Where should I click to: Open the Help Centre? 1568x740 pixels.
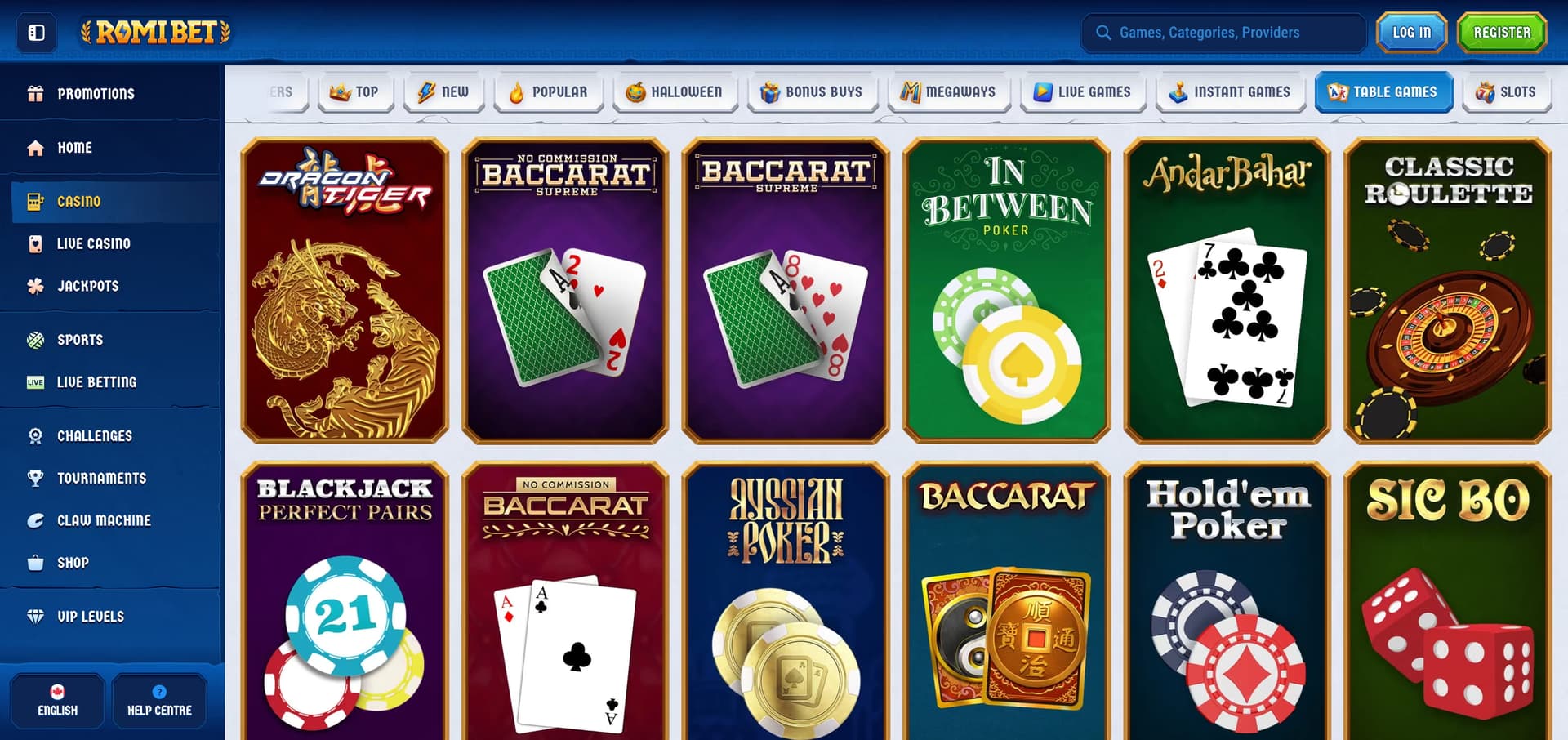[159, 701]
